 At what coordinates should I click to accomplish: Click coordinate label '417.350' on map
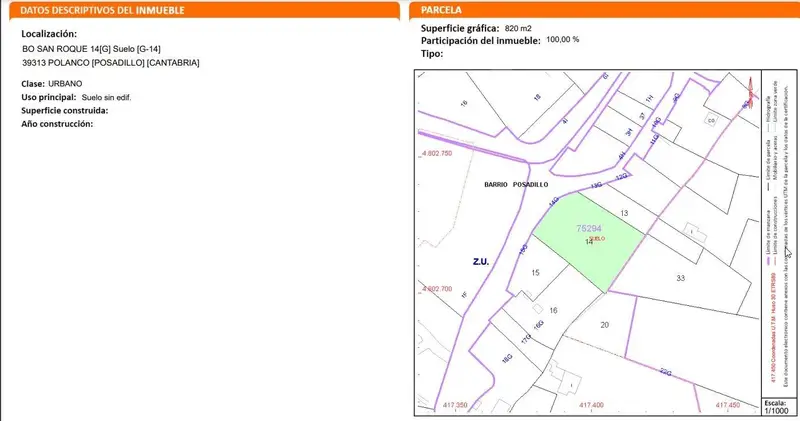455,405
